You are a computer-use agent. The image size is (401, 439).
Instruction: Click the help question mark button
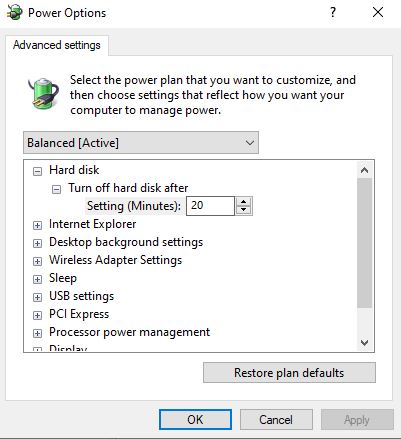pyautogui.click(x=333, y=13)
